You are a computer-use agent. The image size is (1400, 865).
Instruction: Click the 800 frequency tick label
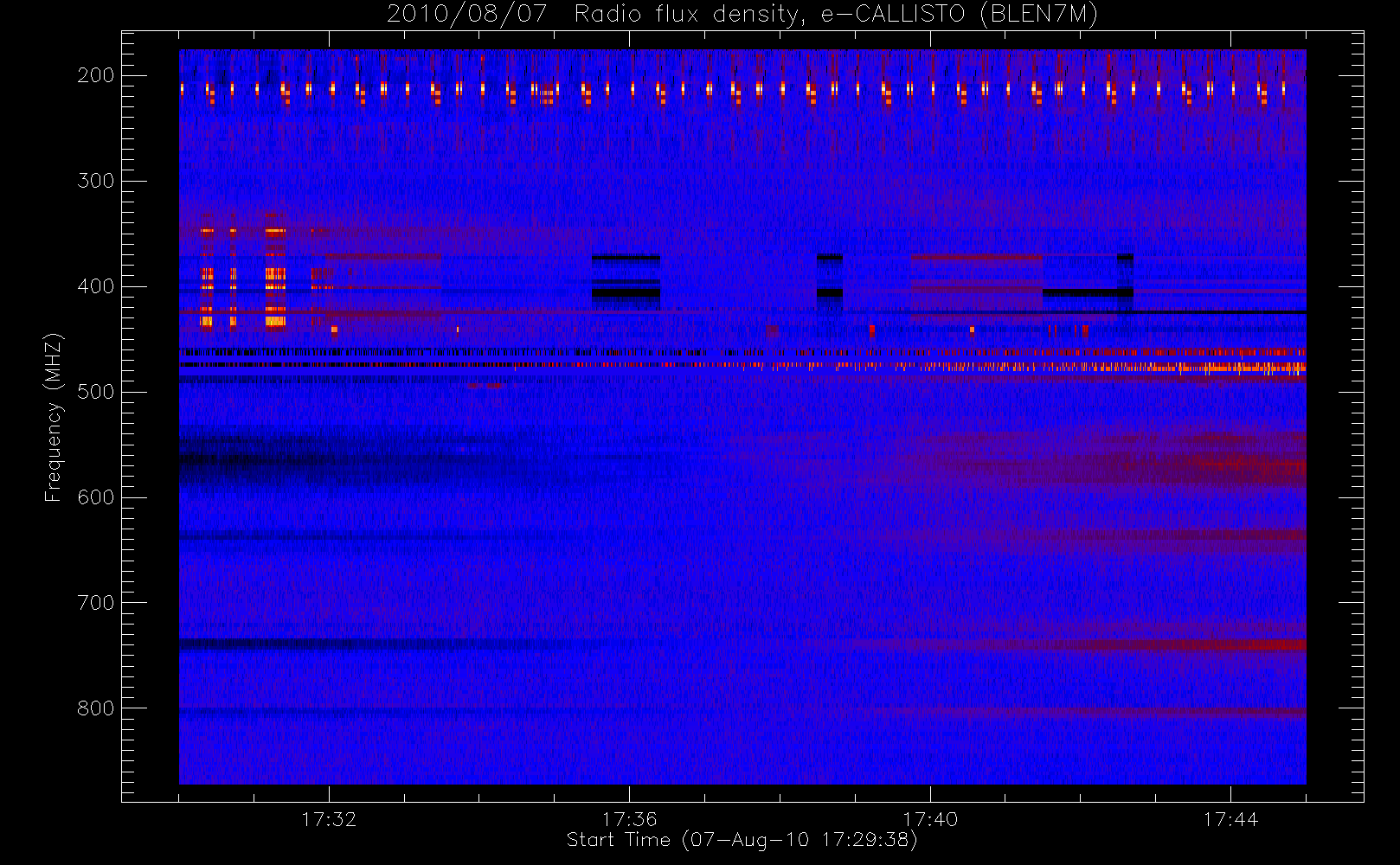tap(95, 708)
